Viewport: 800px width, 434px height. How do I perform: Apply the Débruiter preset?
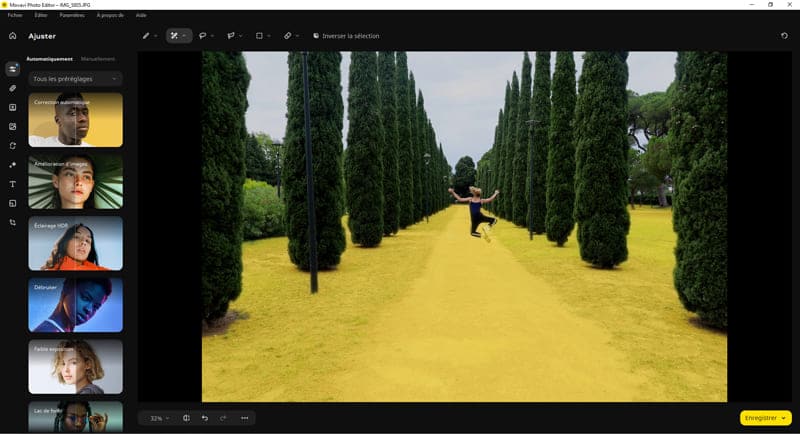tap(76, 305)
